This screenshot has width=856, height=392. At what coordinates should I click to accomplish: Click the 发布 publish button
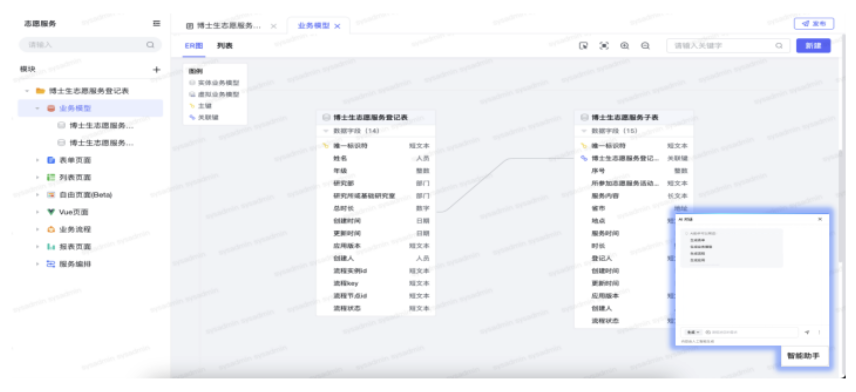point(814,23)
